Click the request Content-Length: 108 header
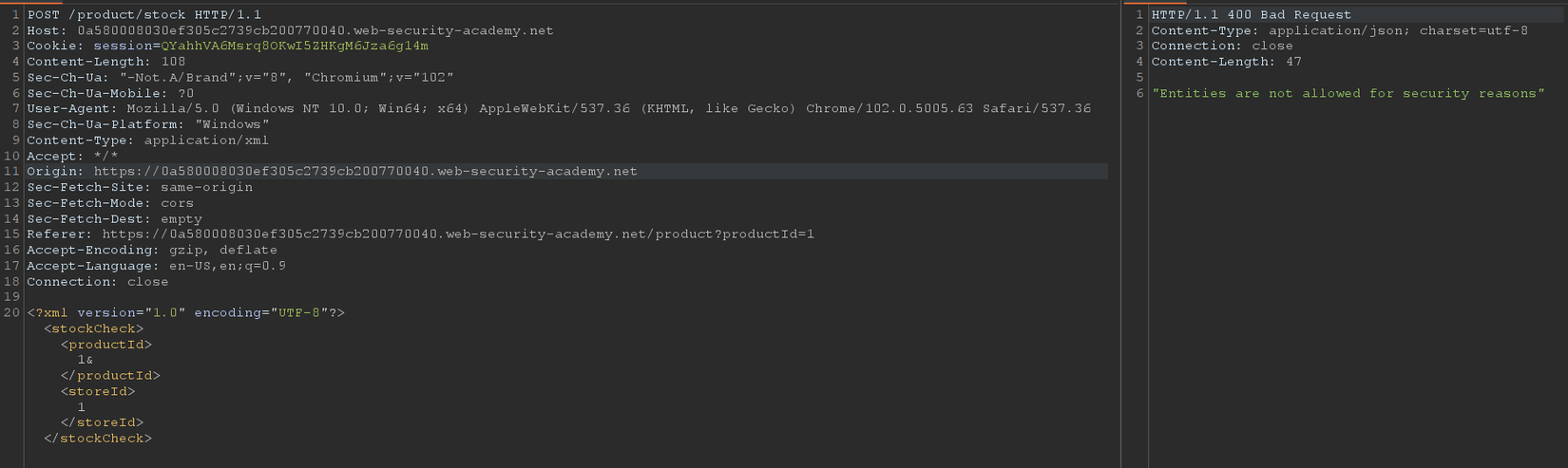1568x468 pixels. (106, 62)
